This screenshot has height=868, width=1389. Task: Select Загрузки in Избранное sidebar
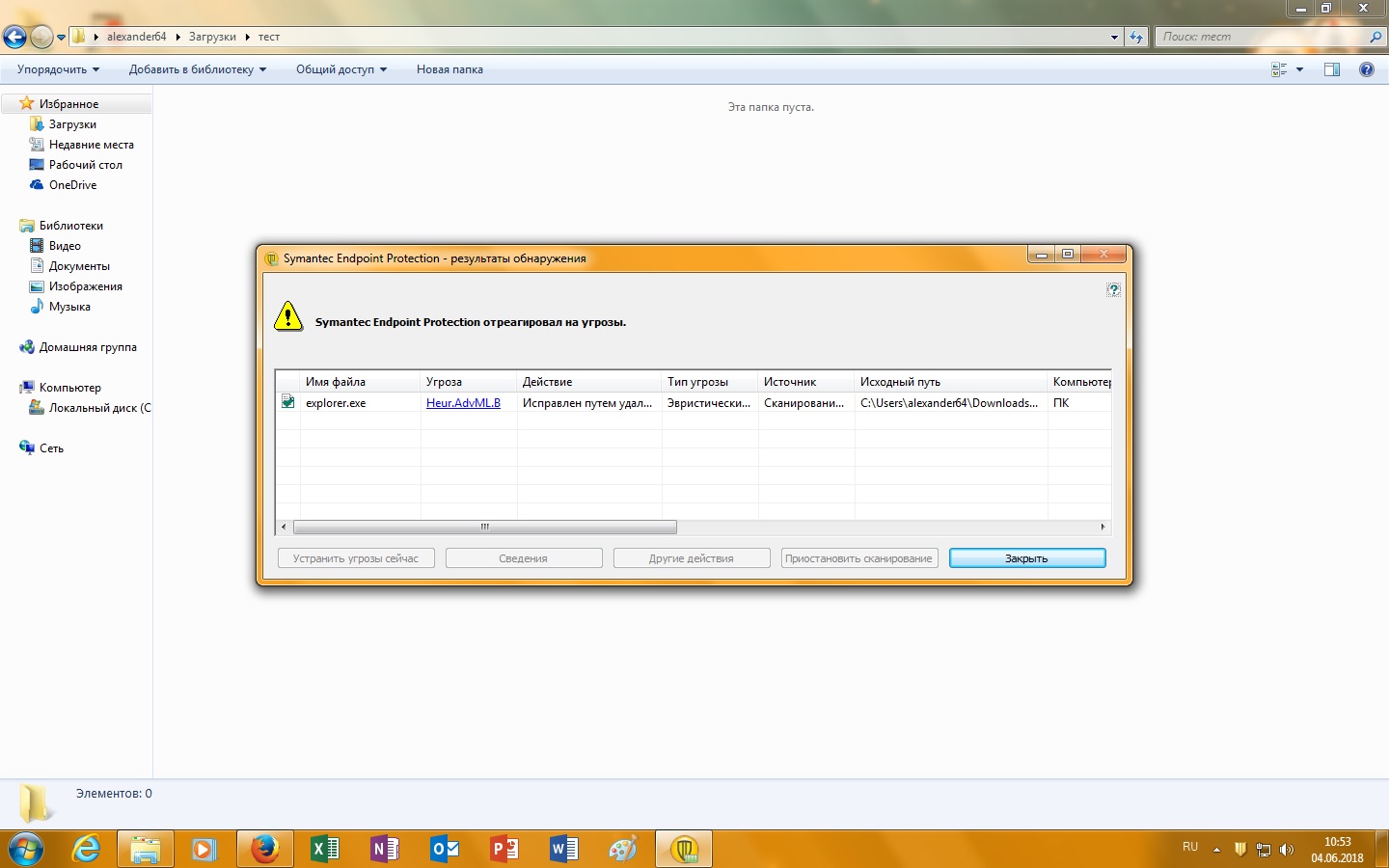point(72,124)
